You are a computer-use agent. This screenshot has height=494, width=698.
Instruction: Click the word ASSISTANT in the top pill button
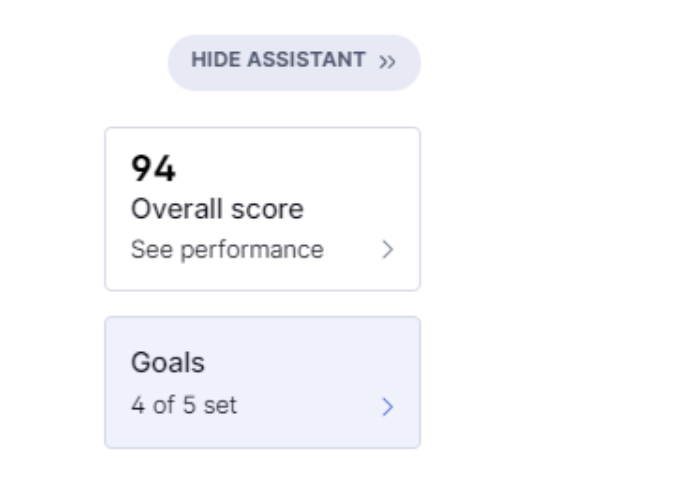point(306,60)
